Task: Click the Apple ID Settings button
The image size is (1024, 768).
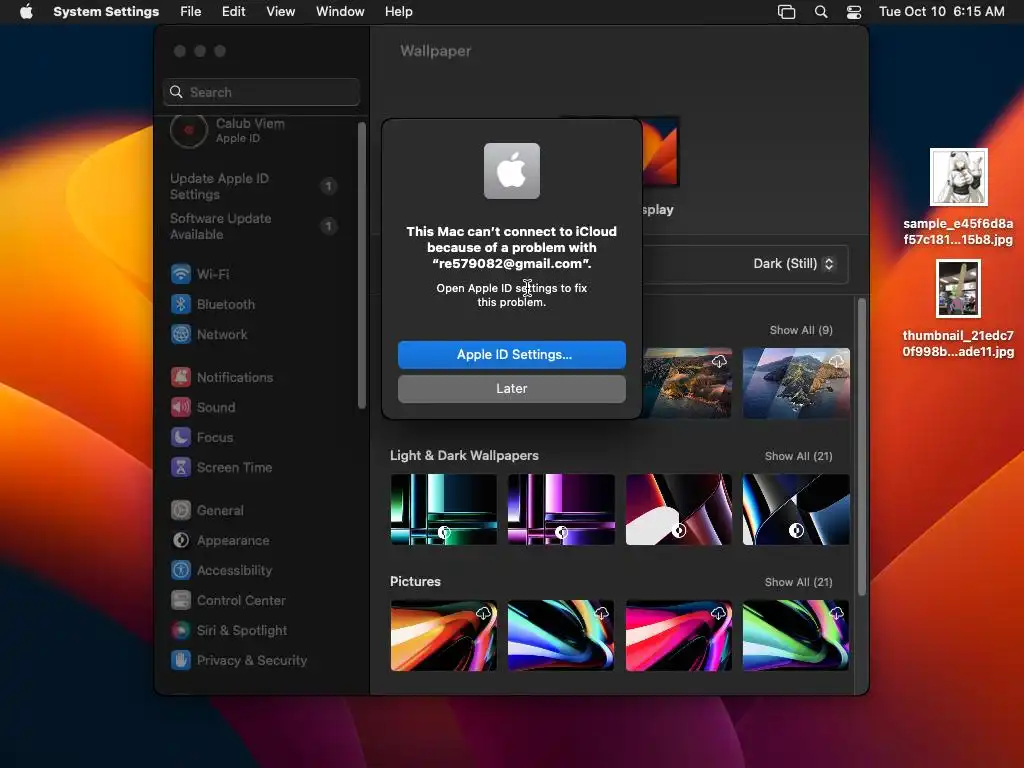Action: [x=511, y=355]
